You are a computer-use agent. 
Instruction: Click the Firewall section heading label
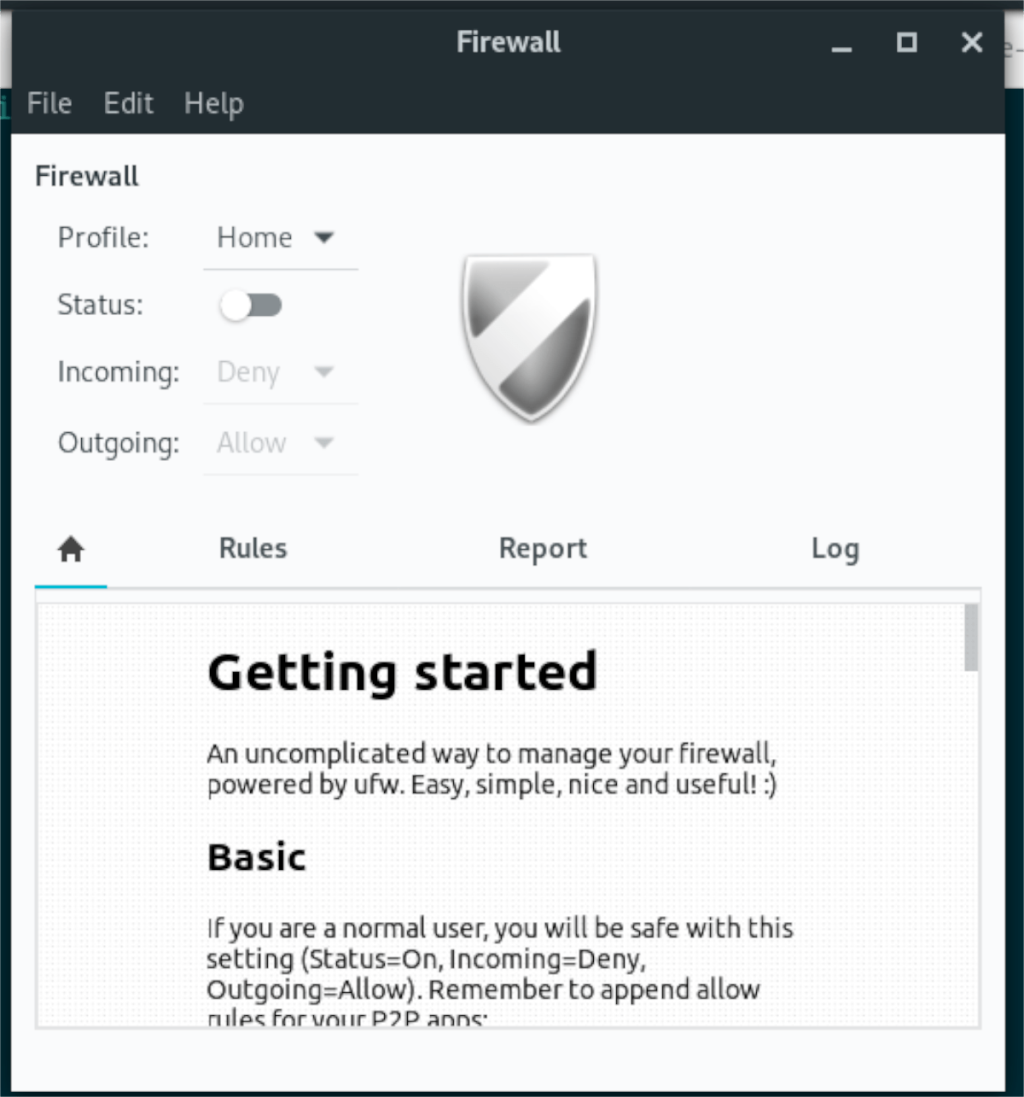pyautogui.click(x=86, y=175)
